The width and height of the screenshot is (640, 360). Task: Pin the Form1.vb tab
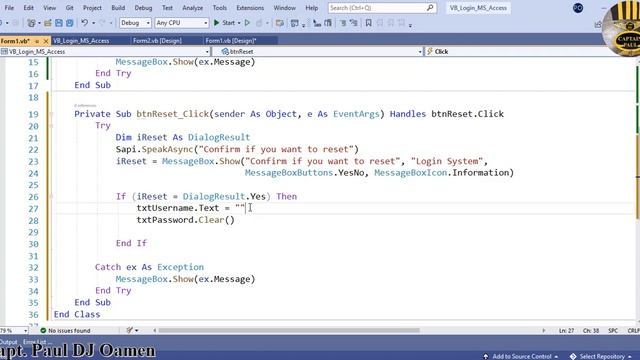[37, 41]
